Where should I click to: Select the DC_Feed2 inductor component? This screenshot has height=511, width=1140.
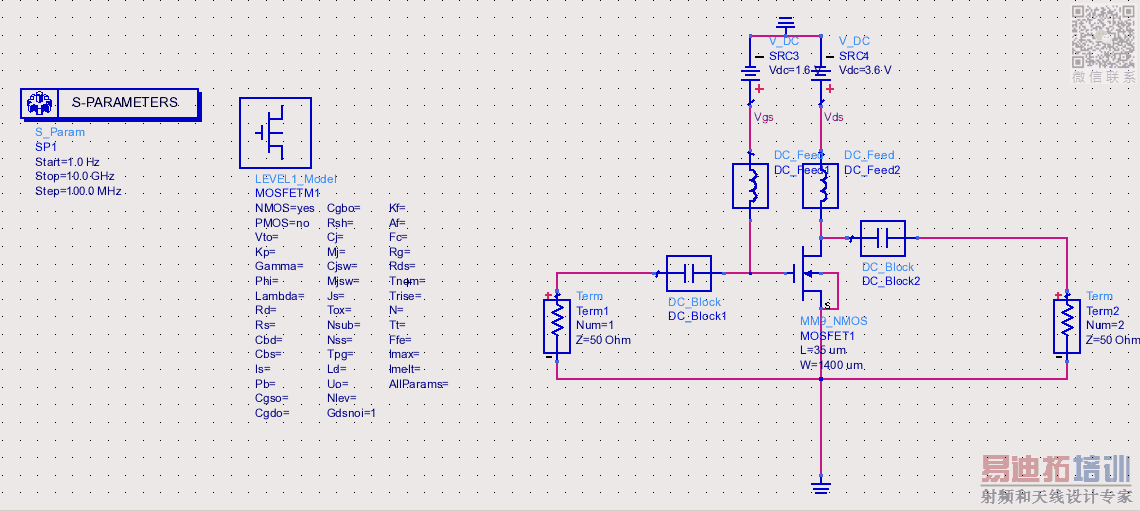(x=821, y=185)
